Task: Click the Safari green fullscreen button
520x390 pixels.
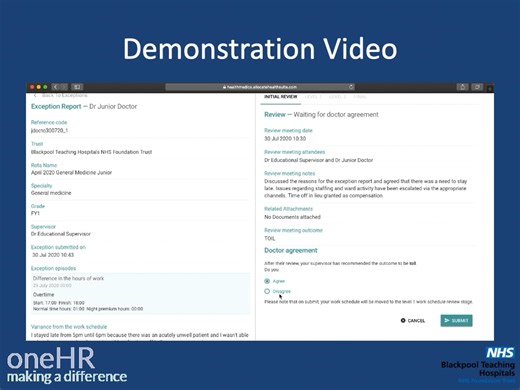Action: 45,87
